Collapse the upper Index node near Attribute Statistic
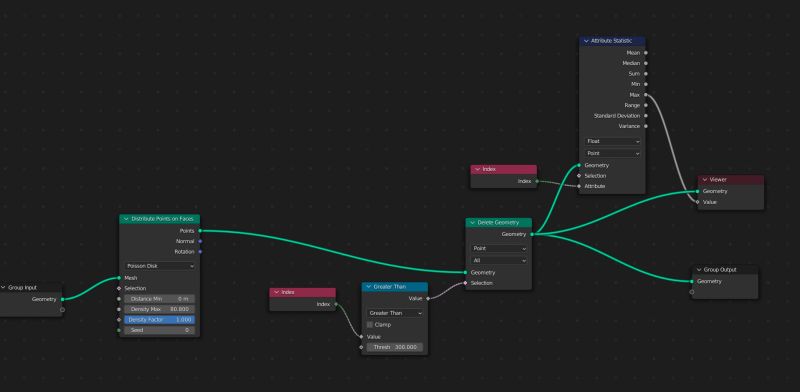Image resolution: width=800 pixels, height=392 pixels. click(478, 169)
